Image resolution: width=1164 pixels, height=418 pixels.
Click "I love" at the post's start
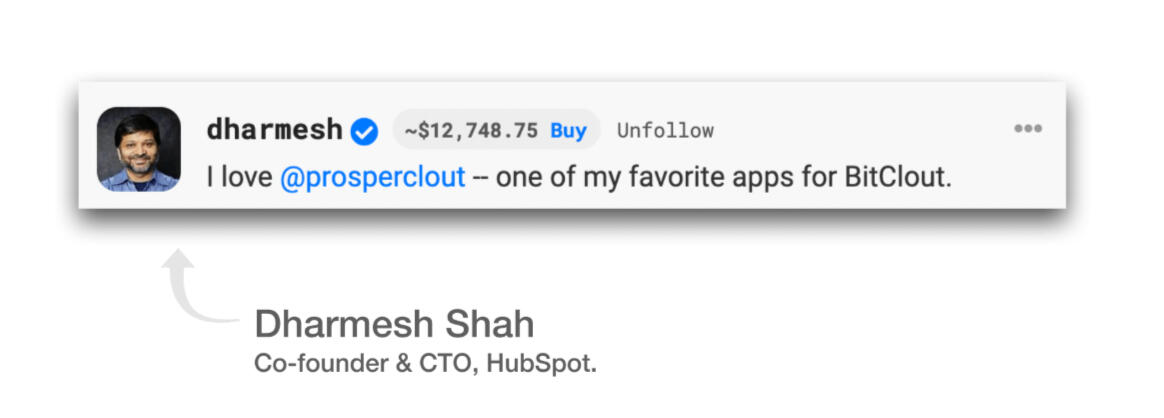coord(240,177)
